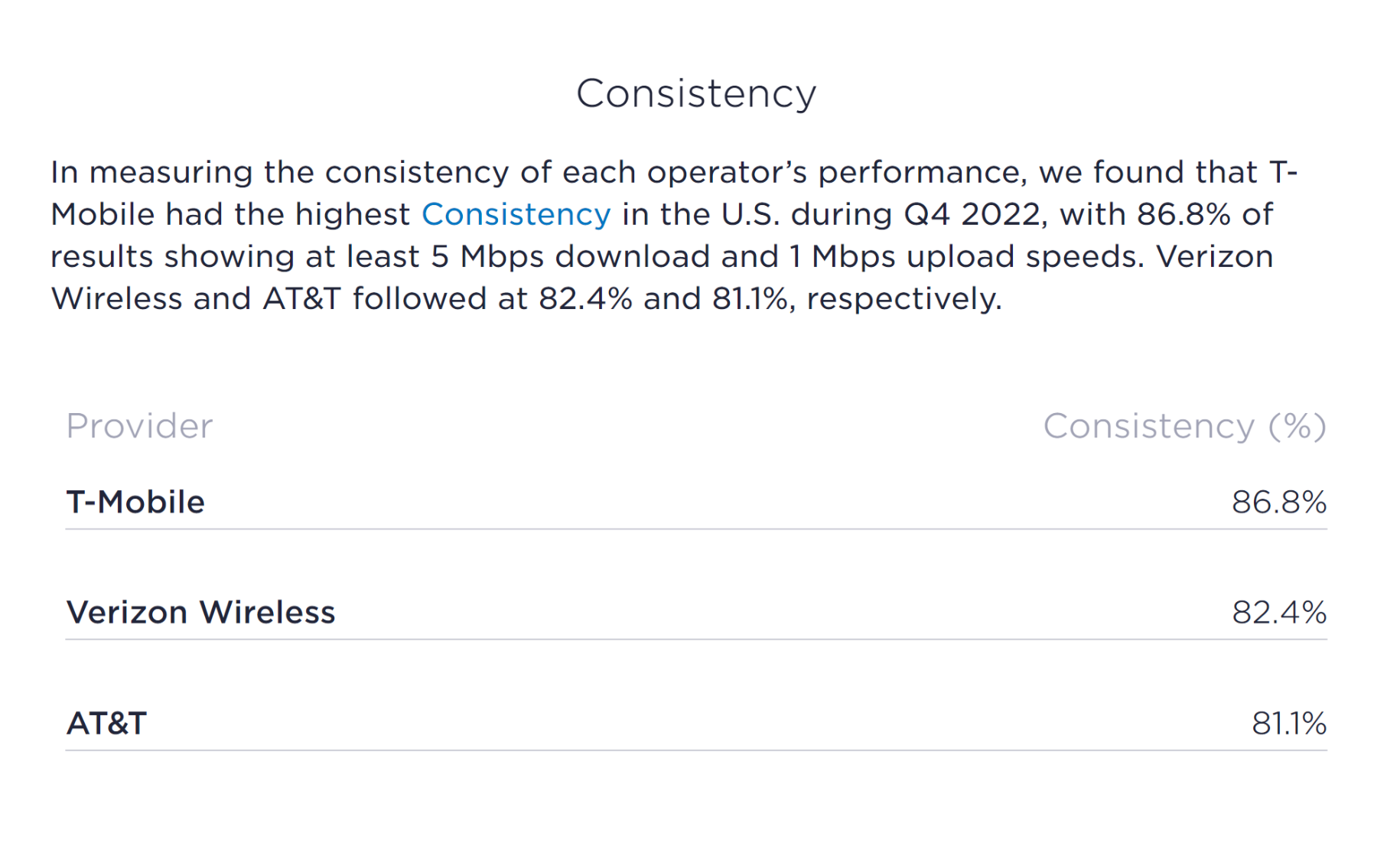The image size is (1400, 849).
Task: Click the Consistency (%) column header
Action: (1184, 426)
